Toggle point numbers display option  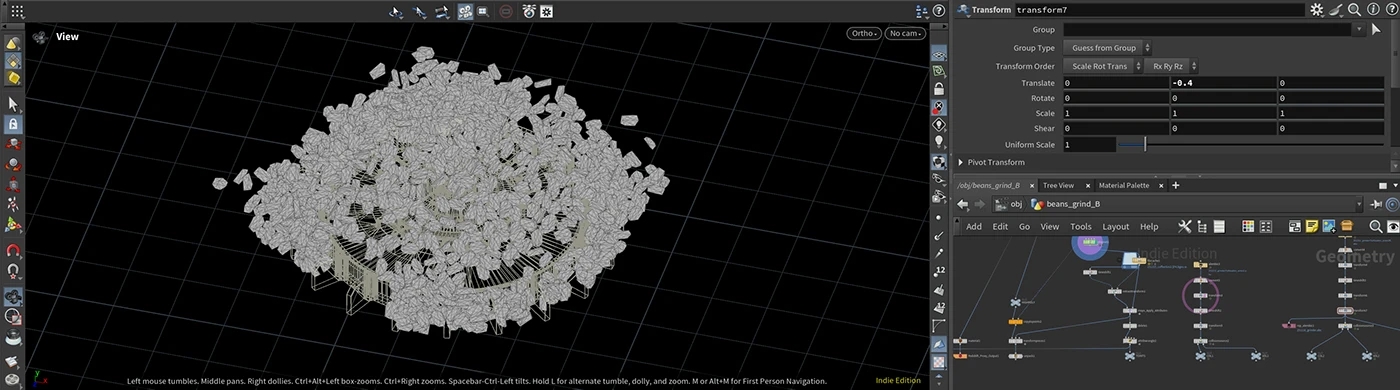pyautogui.click(x=939, y=271)
